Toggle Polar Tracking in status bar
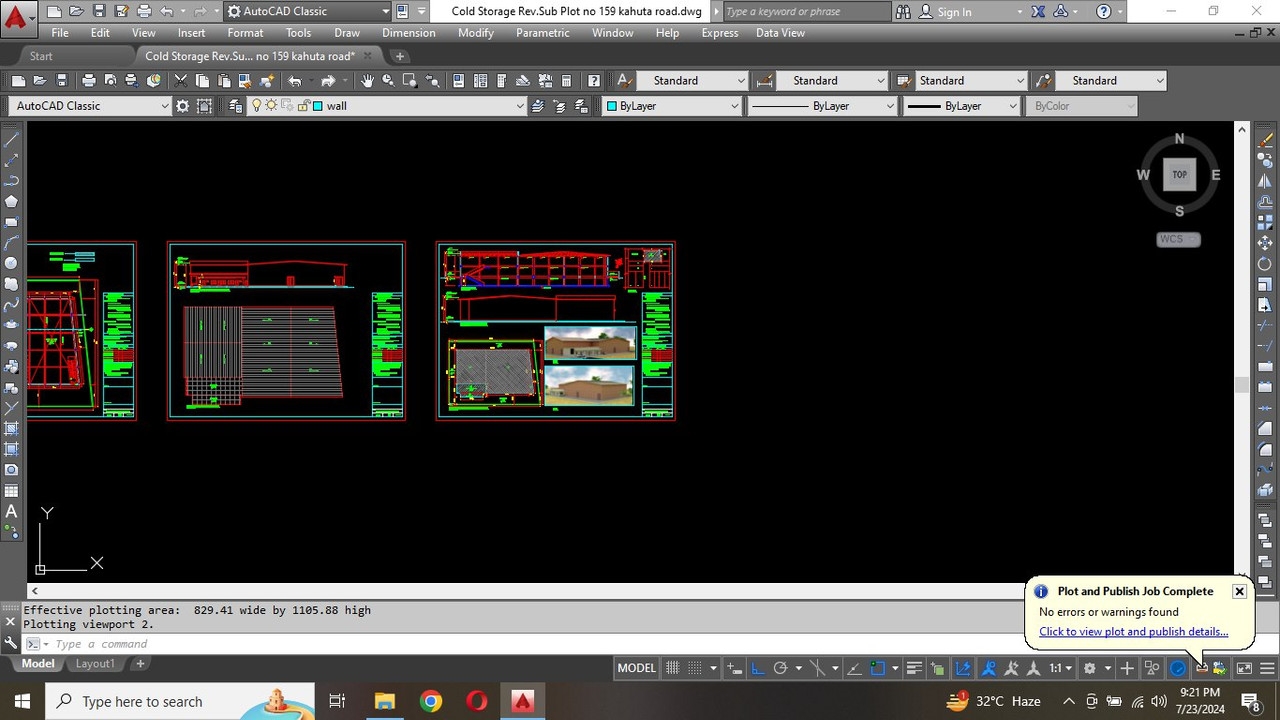 (x=780, y=668)
